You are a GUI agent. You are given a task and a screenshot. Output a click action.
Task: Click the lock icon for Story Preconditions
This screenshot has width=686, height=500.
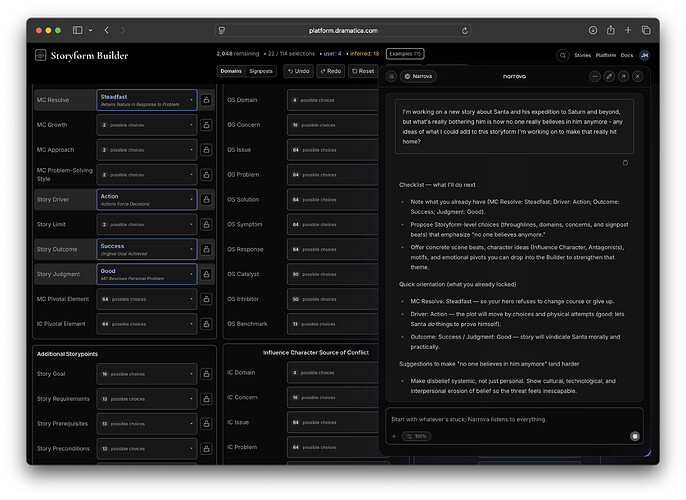(206, 449)
